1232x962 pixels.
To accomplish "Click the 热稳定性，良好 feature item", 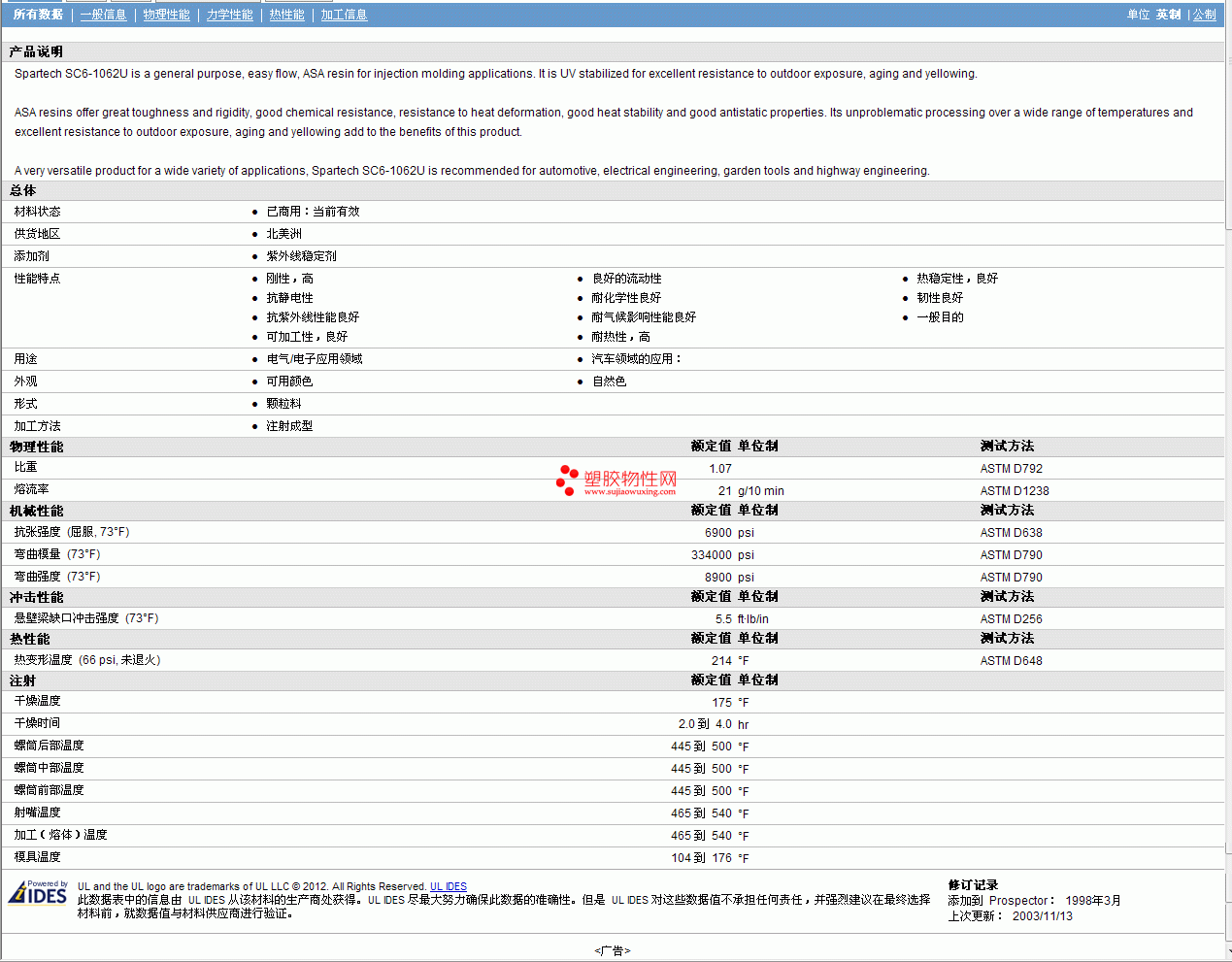I will [957, 278].
